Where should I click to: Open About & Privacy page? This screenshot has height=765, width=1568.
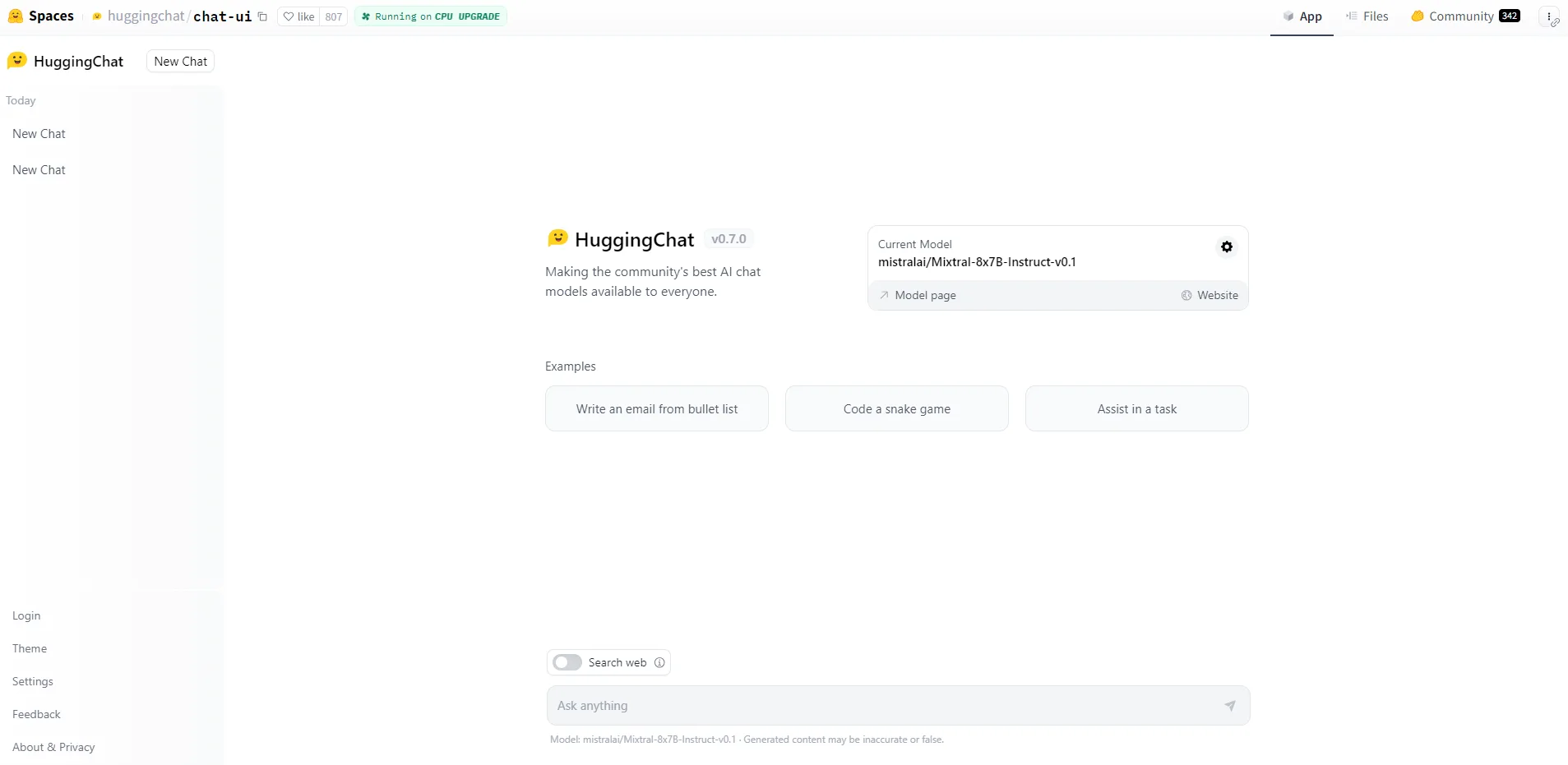click(x=53, y=747)
